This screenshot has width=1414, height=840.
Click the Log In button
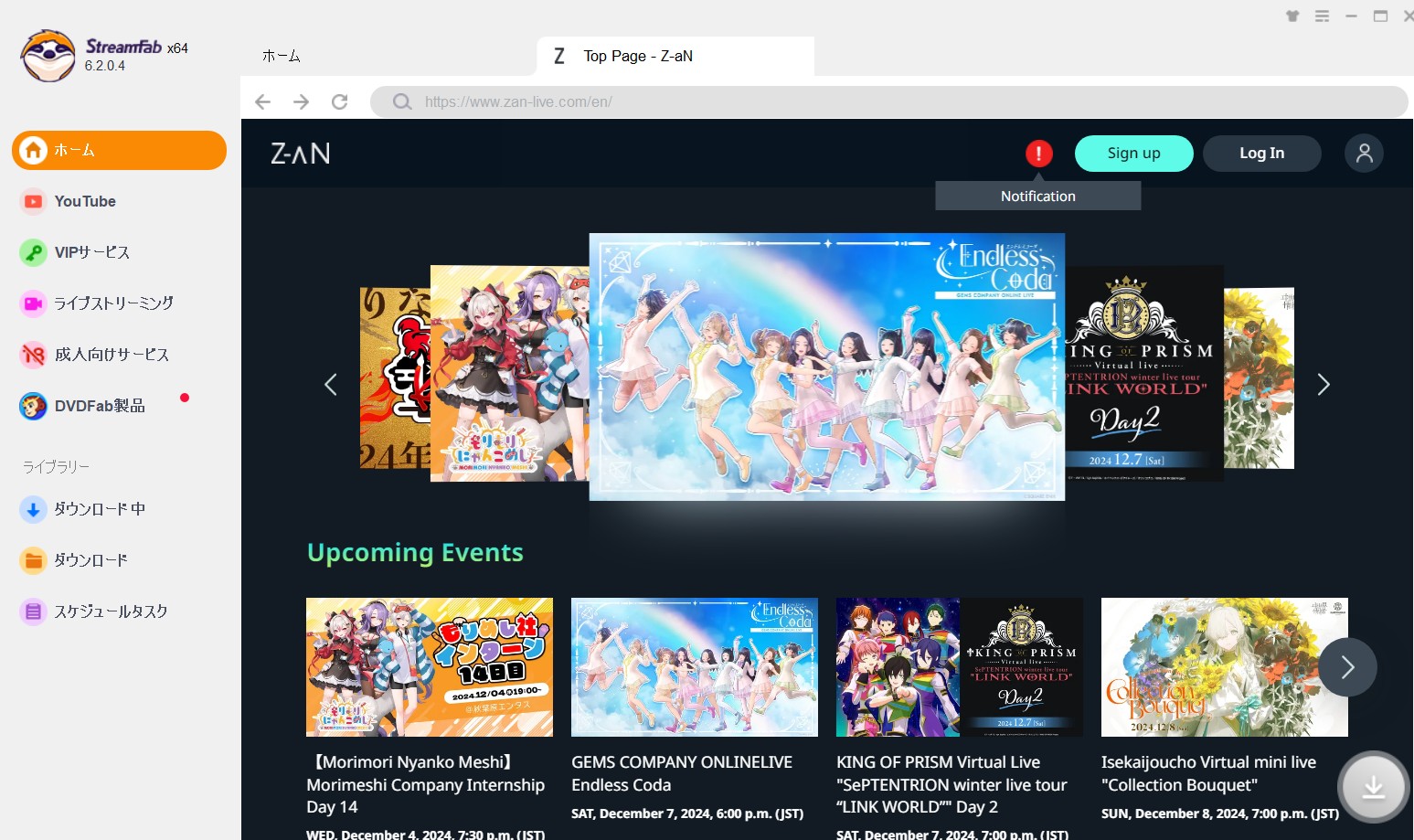[x=1262, y=154]
